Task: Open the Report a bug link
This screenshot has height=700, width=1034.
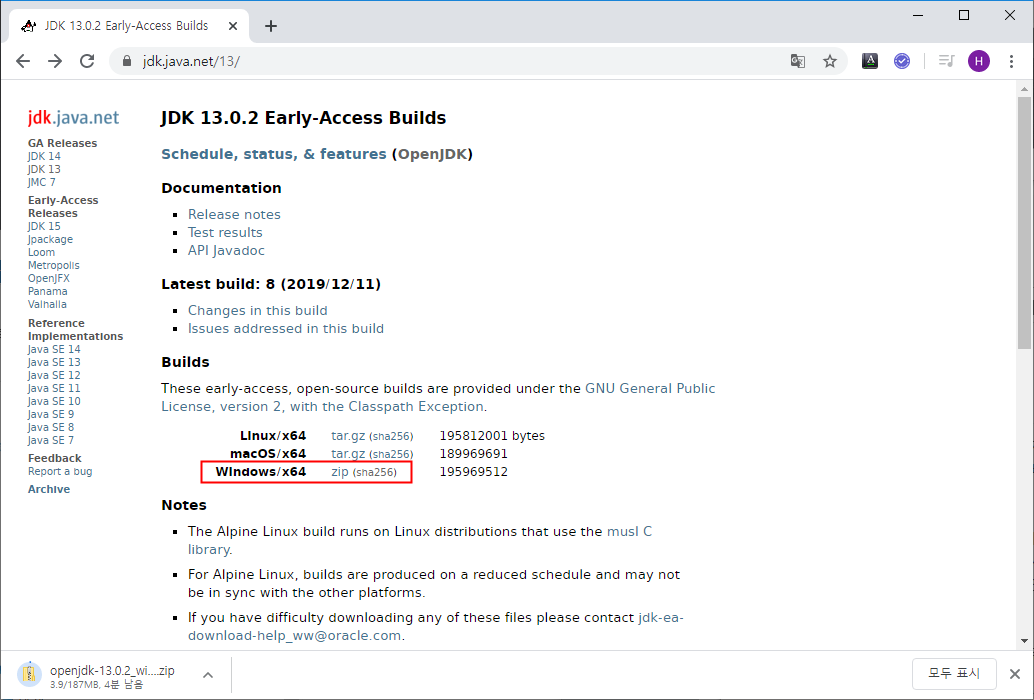Action: 60,472
